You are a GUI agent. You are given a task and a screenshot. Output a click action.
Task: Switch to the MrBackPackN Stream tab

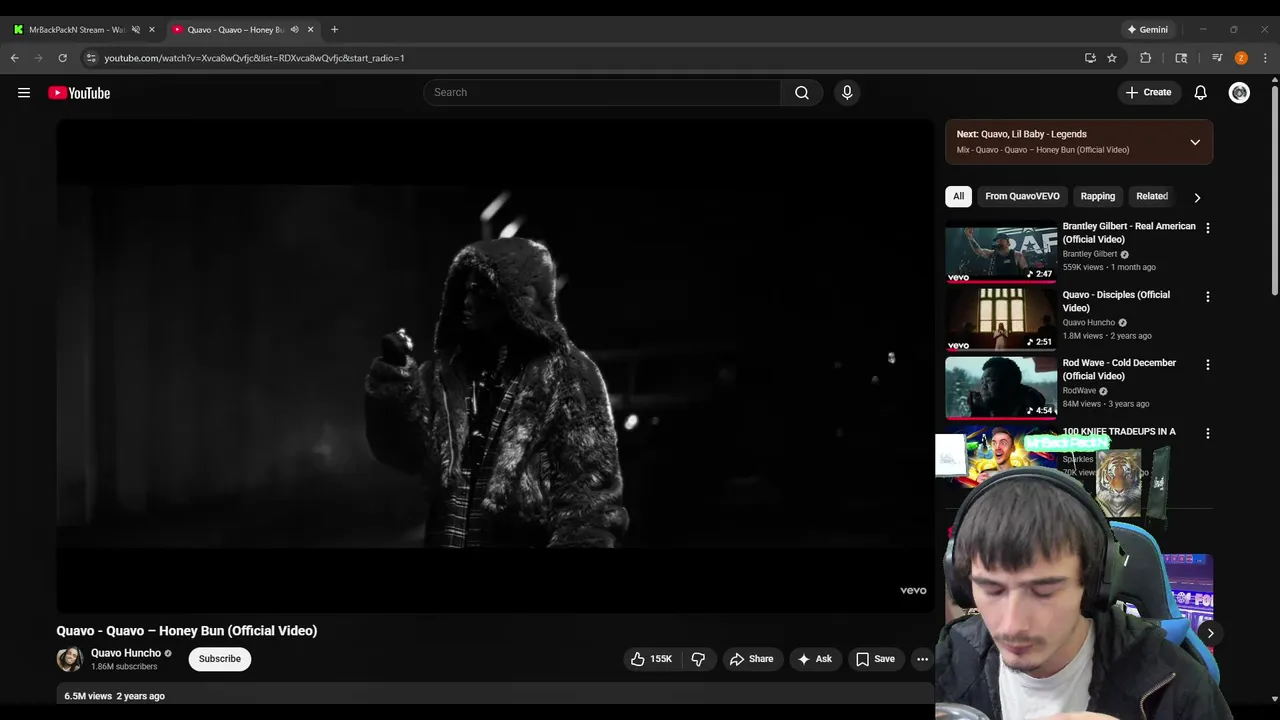[x=76, y=29]
